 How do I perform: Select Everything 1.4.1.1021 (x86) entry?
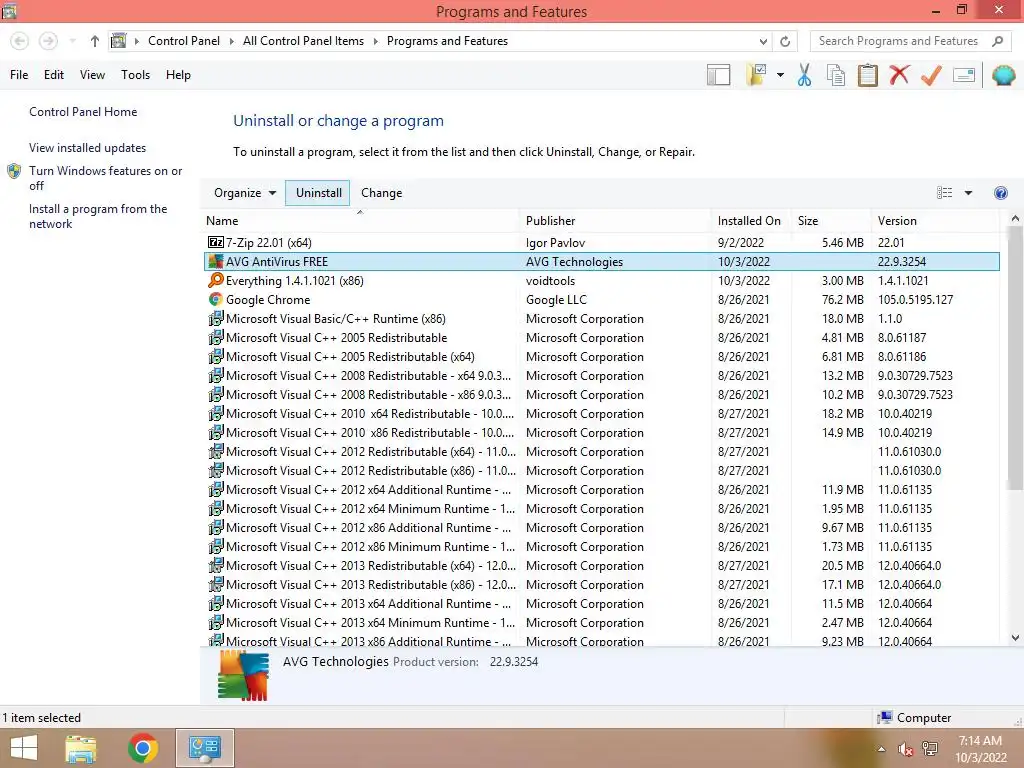601,281
